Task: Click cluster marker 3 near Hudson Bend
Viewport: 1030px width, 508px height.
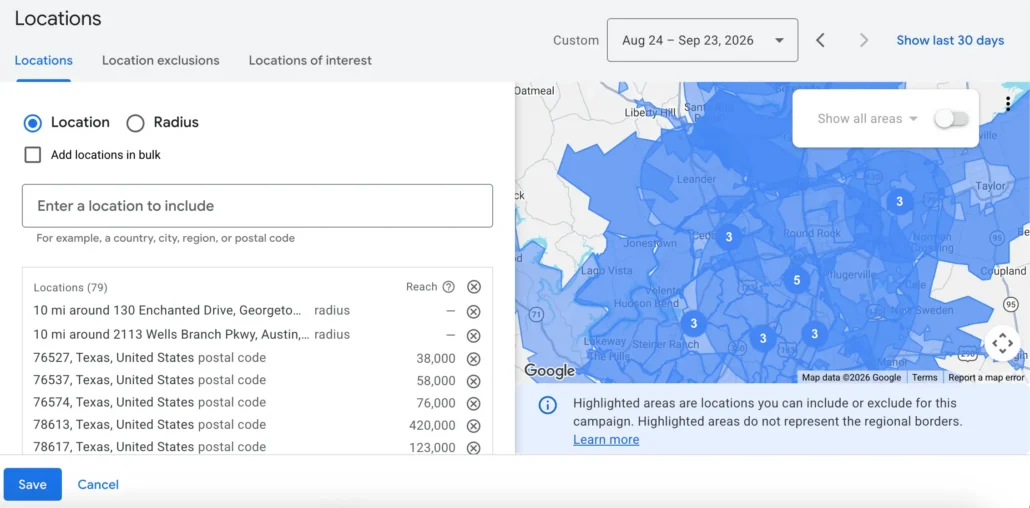Action: click(693, 323)
